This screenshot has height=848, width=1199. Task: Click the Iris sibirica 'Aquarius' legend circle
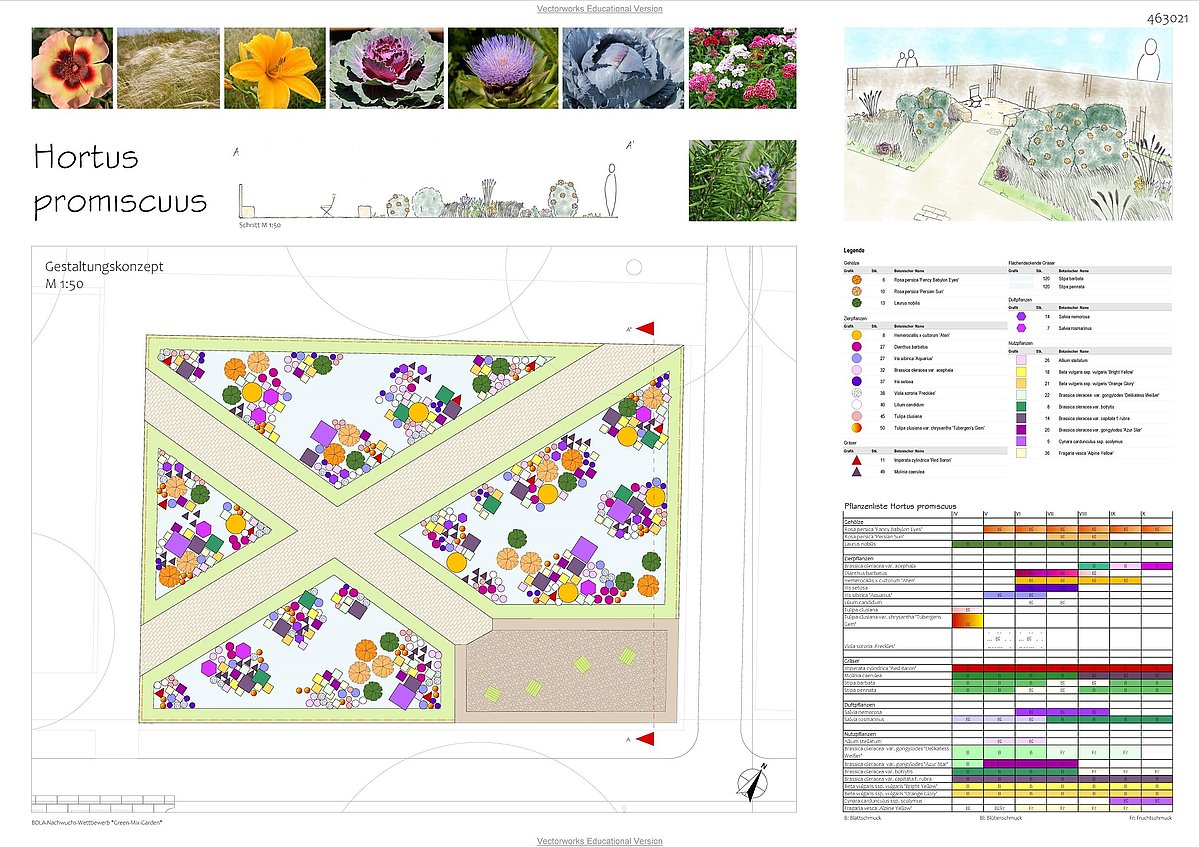click(x=856, y=358)
